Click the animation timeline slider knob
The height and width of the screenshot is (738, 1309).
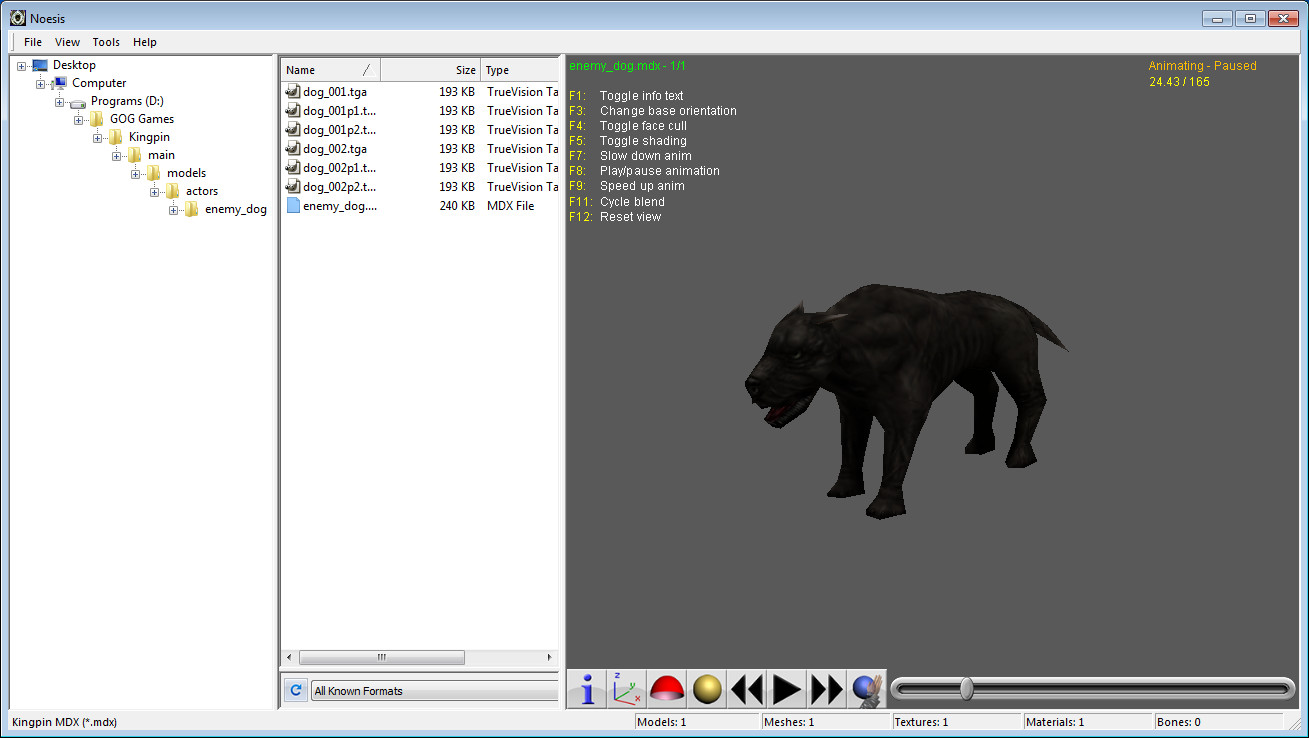point(966,688)
